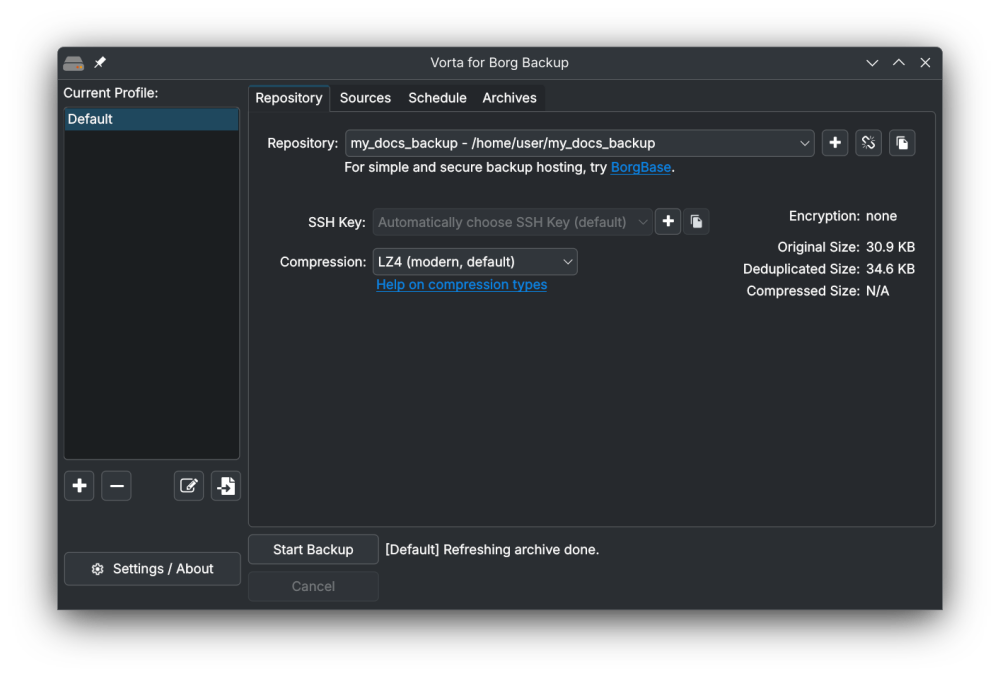Import a profile with the import icon
1000x678 pixels.
pos(225,485)
